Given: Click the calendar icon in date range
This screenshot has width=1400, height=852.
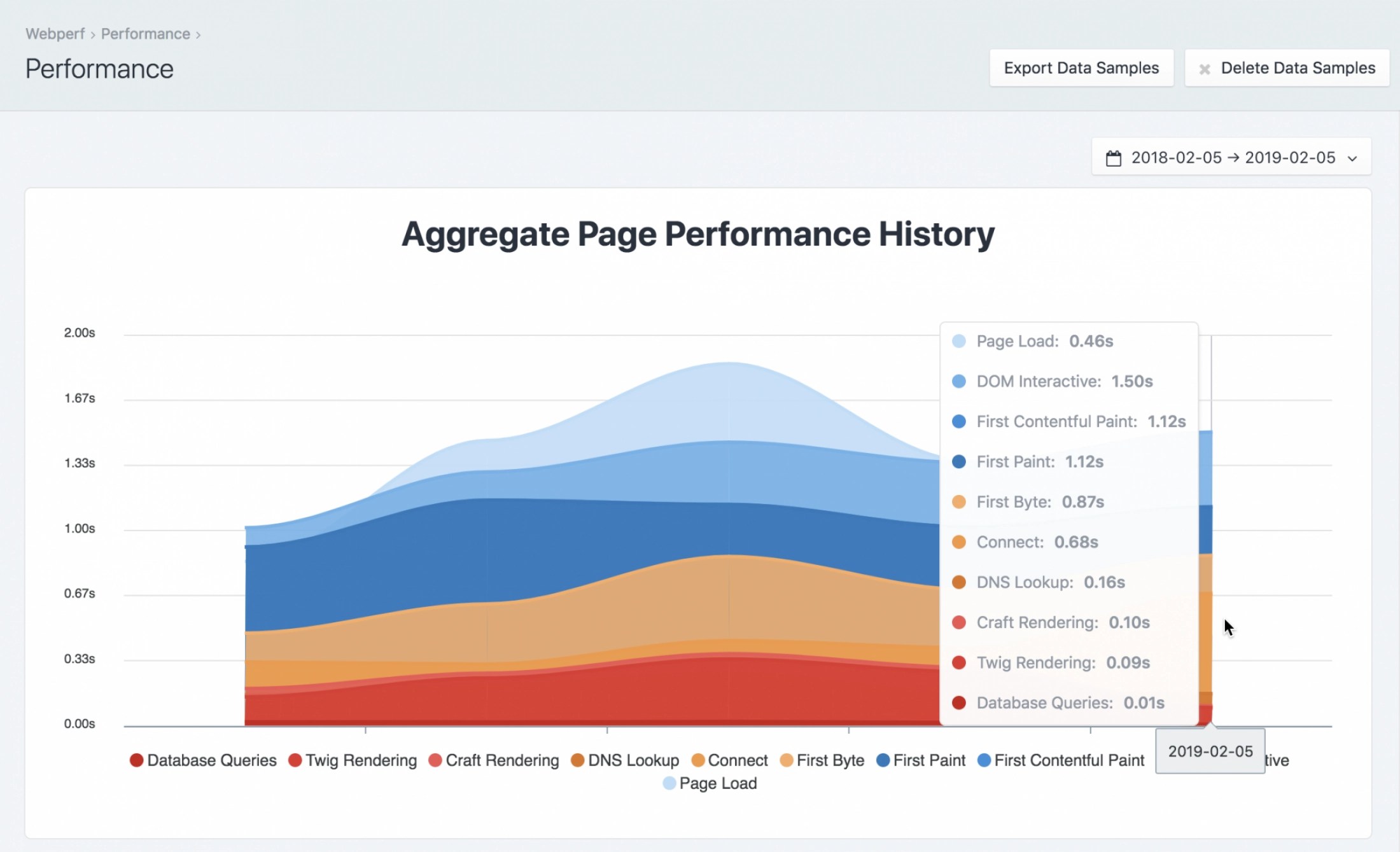Looking at the screenshot, I should (1113, 158).
